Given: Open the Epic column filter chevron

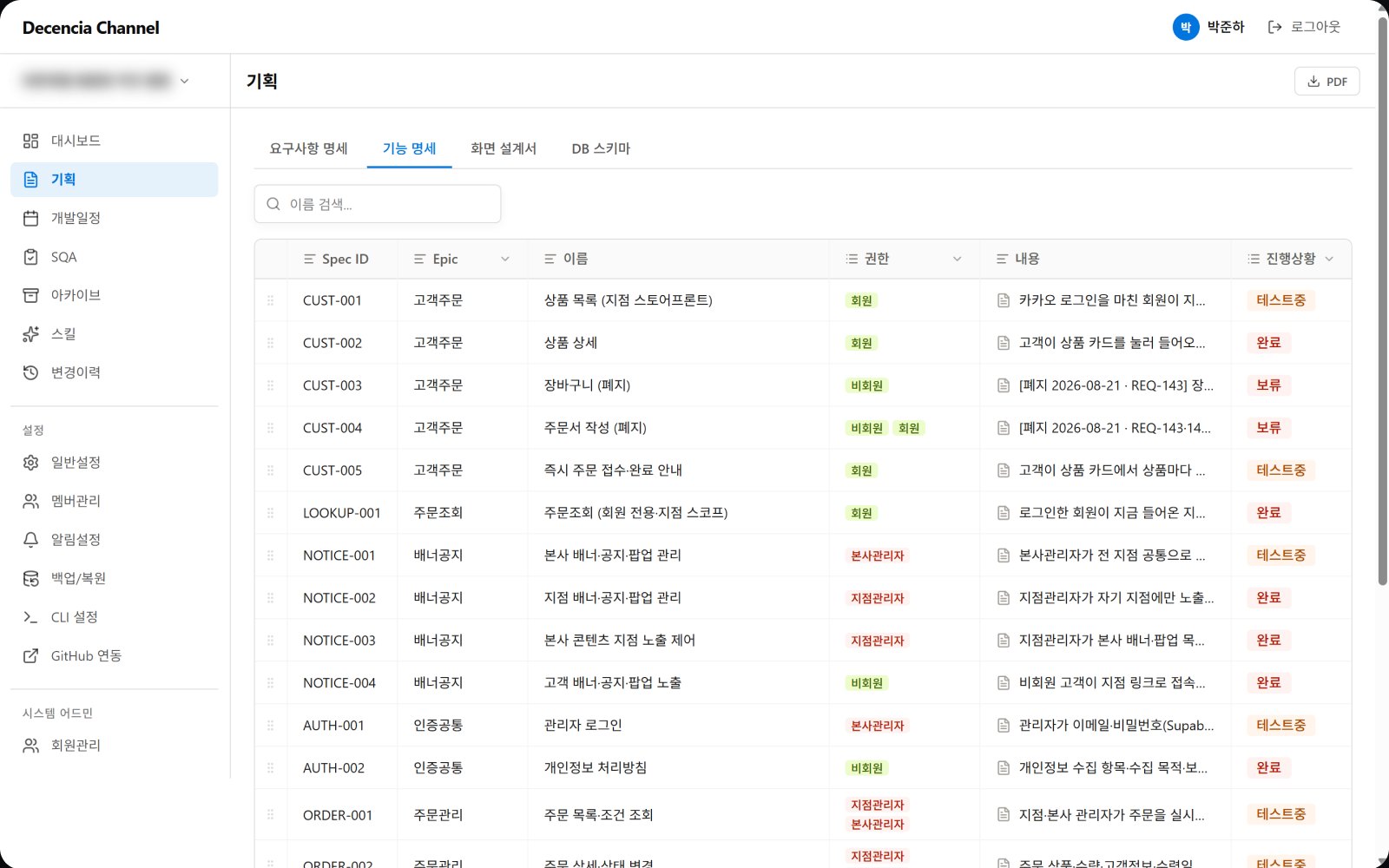Looking at the screenshot, I should click(505, 259).
